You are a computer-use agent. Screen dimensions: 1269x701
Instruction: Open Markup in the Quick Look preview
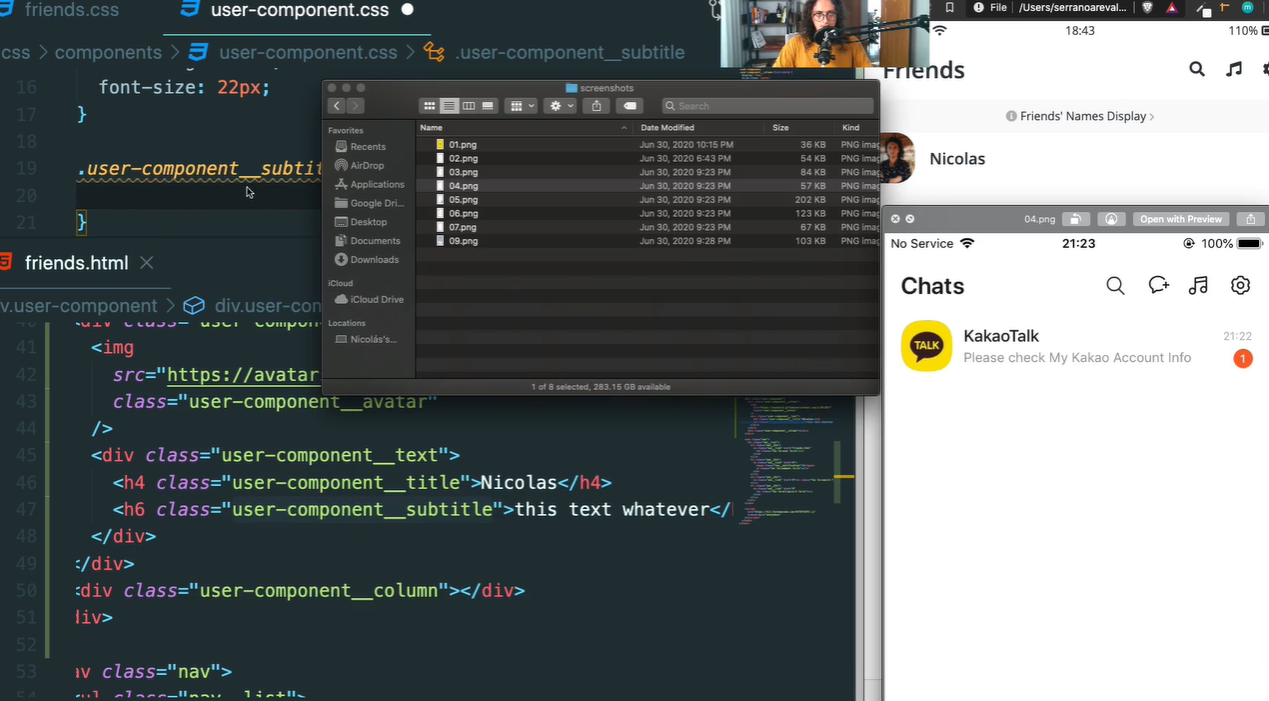coord(1110,219)
